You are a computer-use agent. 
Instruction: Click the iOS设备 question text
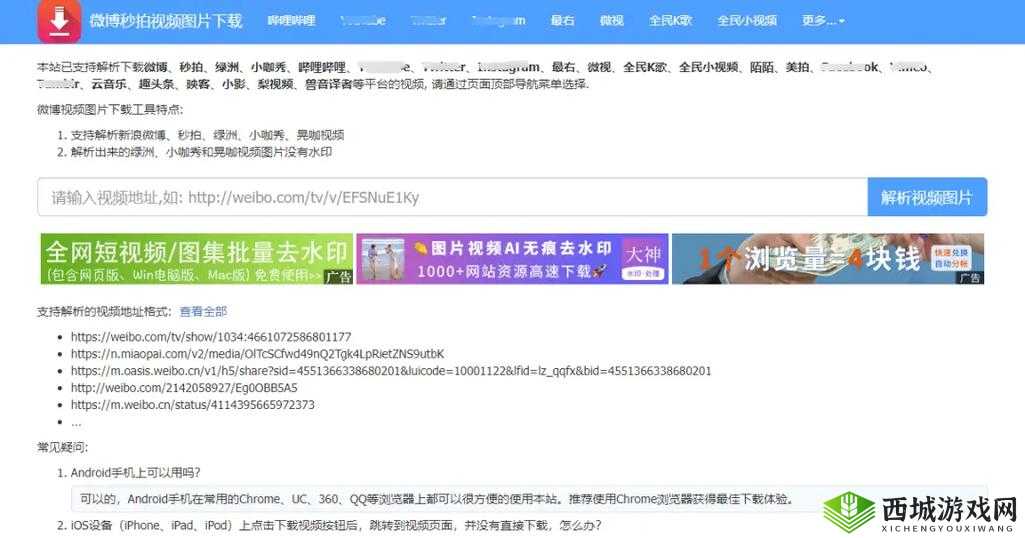tap(336, 526)
